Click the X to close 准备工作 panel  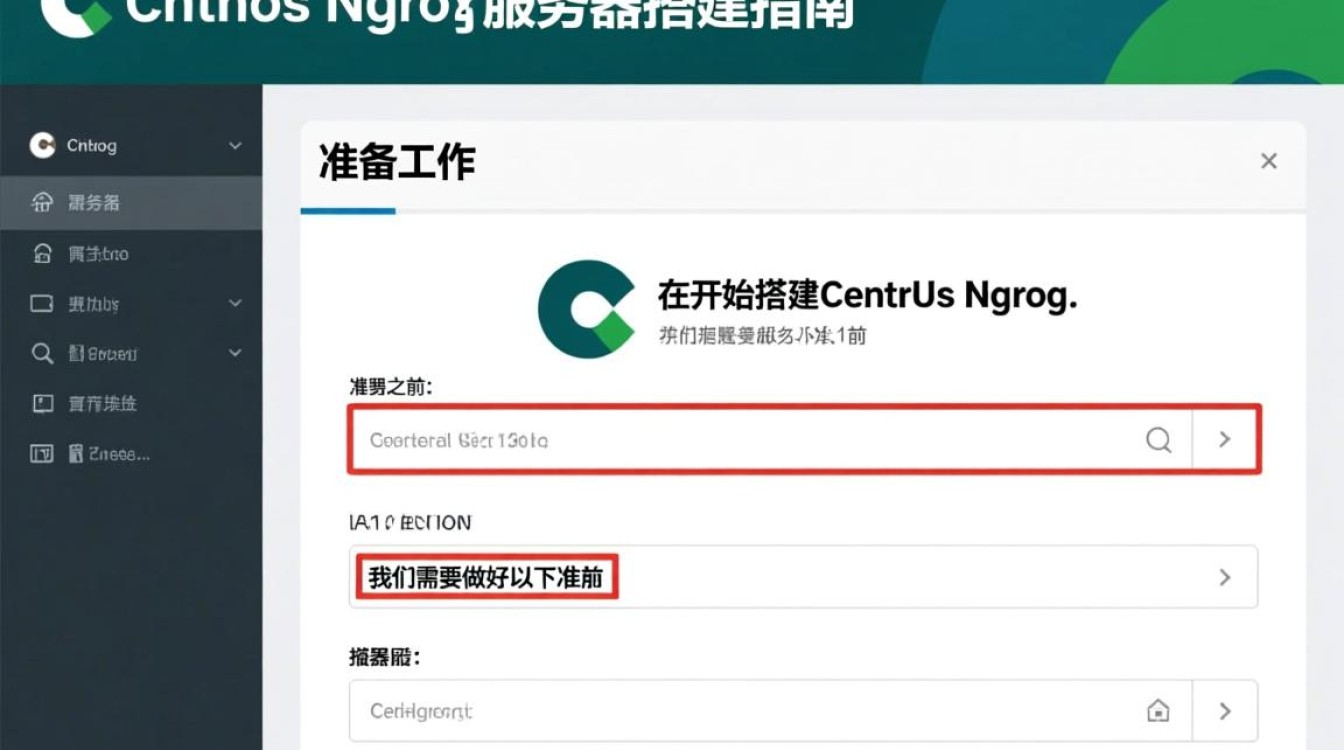(x=1268, y=160)
